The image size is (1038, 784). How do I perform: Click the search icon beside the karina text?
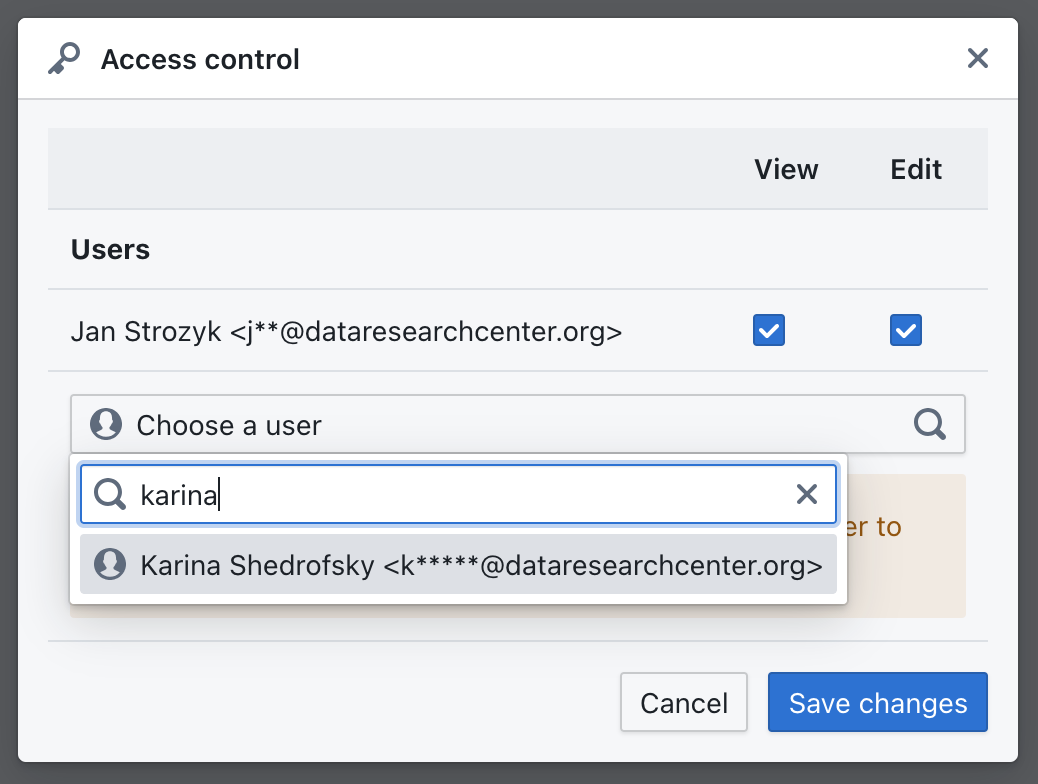(x=110, y=494)
